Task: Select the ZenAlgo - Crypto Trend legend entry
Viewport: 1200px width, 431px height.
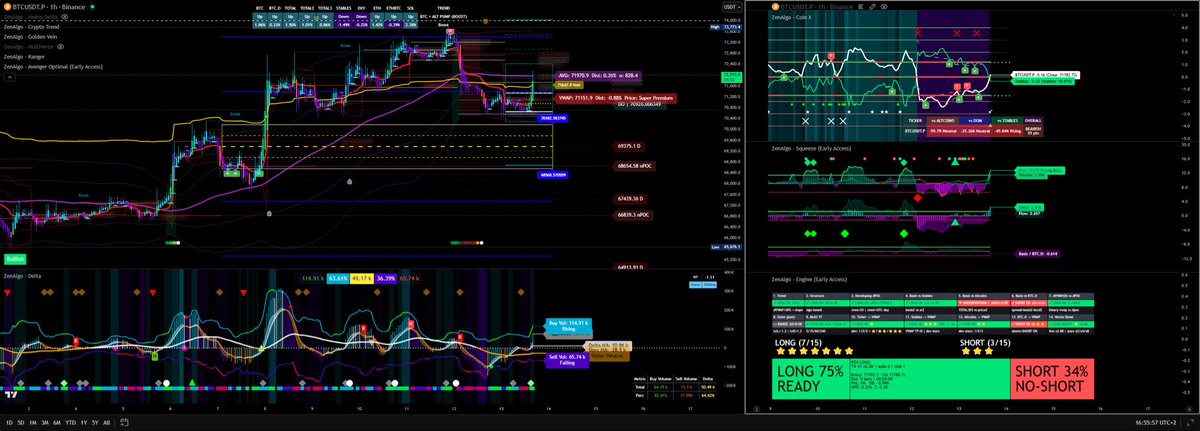Action: 33,26
